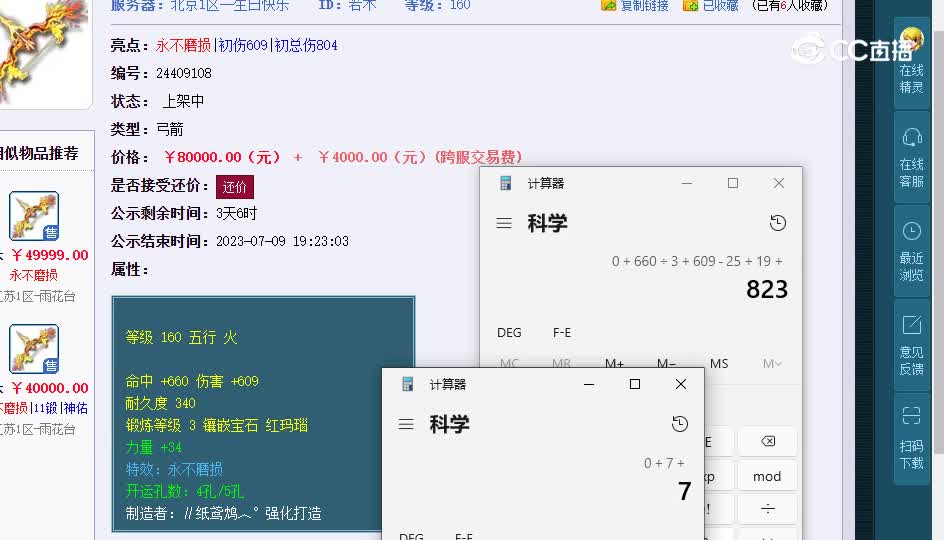The width and height of the screenshot is (944, 540).
Task: Click the red 还价 bargain button
Action: coord(235,187)
